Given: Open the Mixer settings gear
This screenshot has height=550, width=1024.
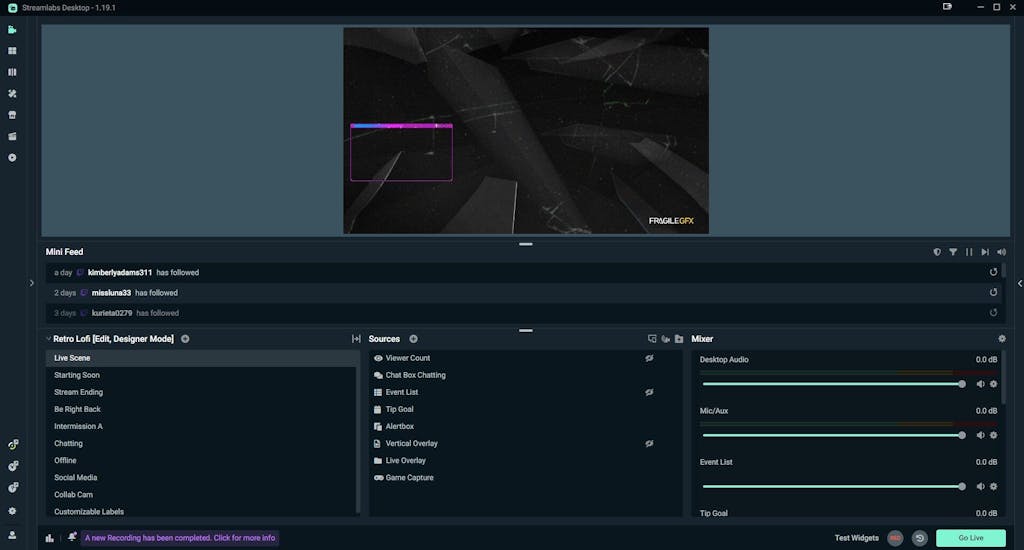Looking at the screenshot, I should pos(1002,339).
